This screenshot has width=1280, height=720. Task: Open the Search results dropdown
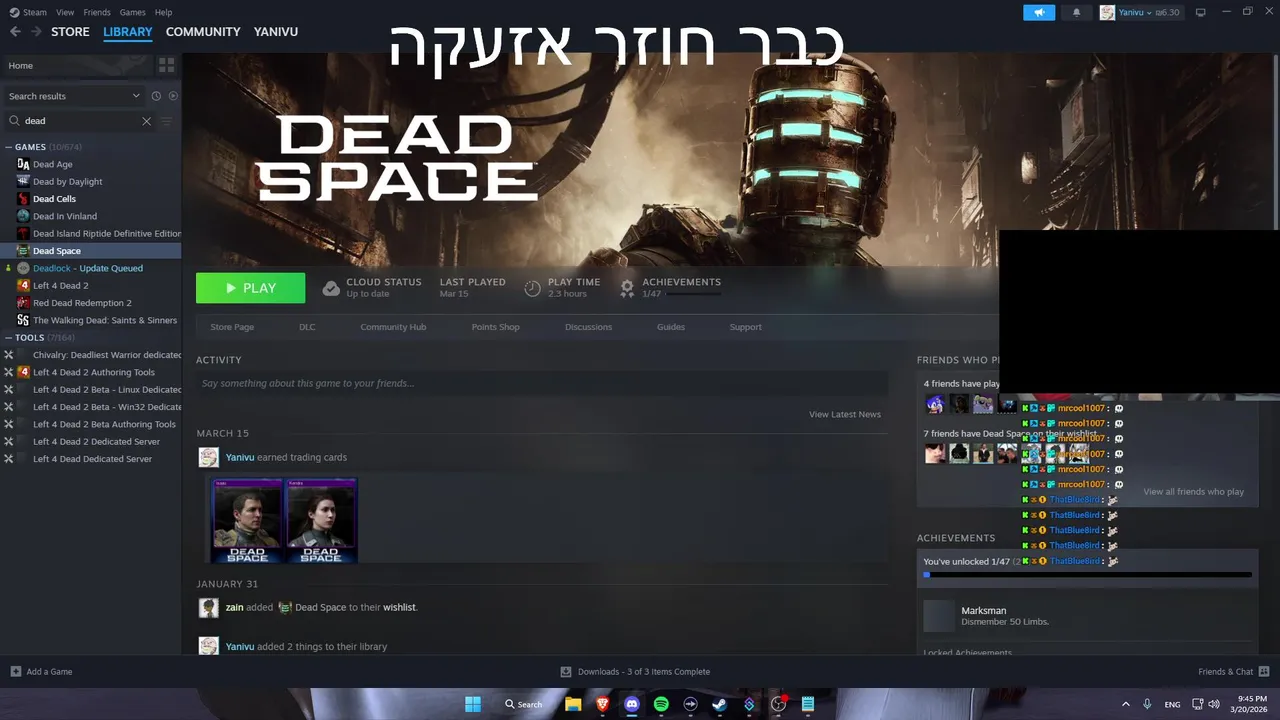[x=74, y=96]
